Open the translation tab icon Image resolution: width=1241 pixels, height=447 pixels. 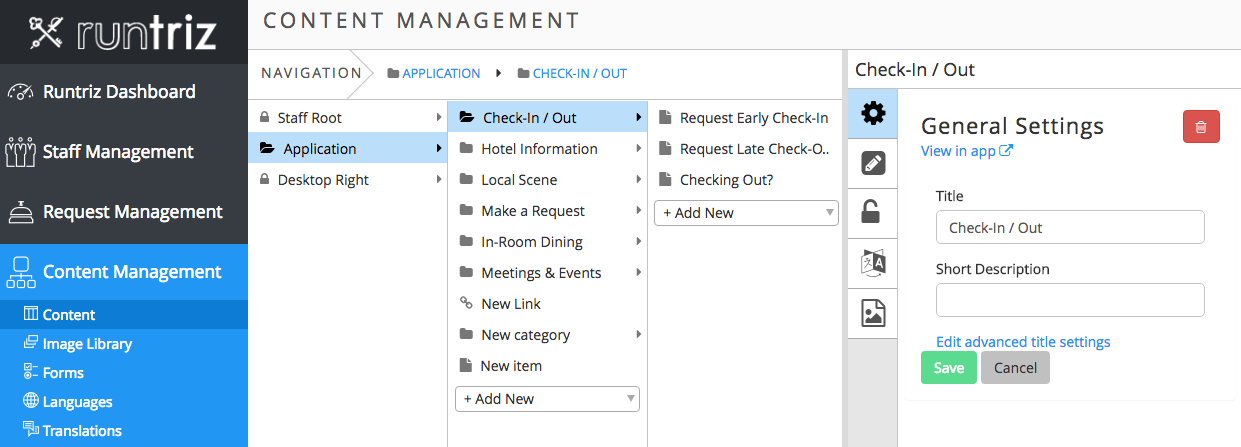(873, 263)
